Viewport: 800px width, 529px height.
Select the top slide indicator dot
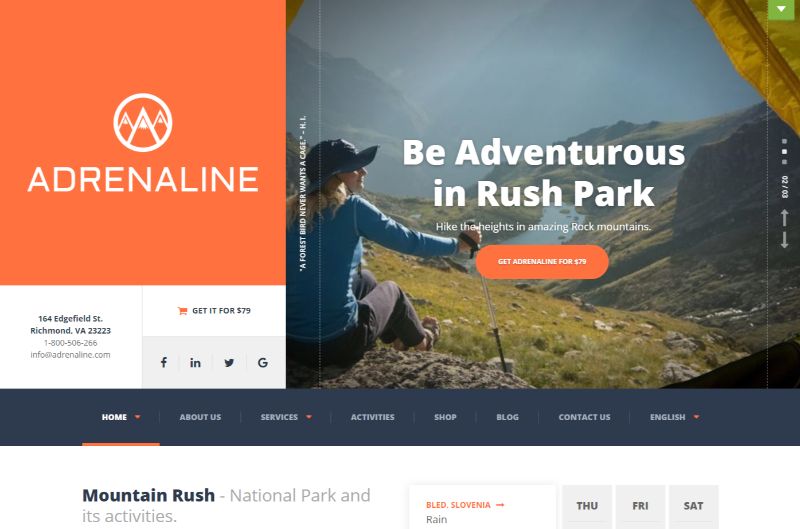(784, 141)
